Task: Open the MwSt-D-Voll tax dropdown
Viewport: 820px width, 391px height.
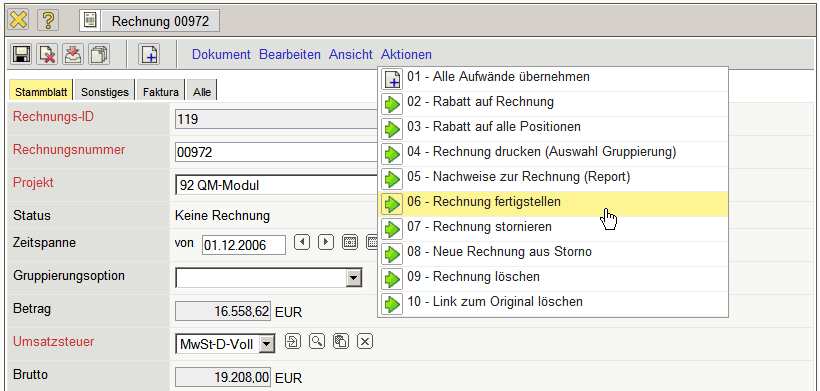Action: click(267, 344)
